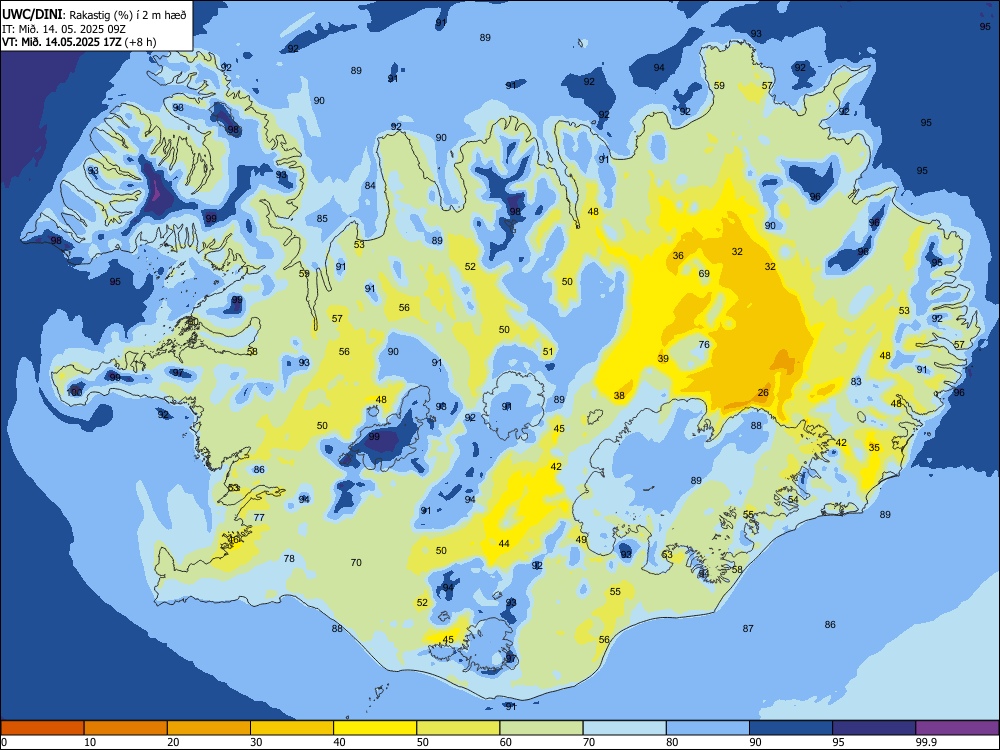Click the humidity value 77 on the map
The height and width of the screenshot is (750, 1000).
pyautogui.click(x=259, y=517)
